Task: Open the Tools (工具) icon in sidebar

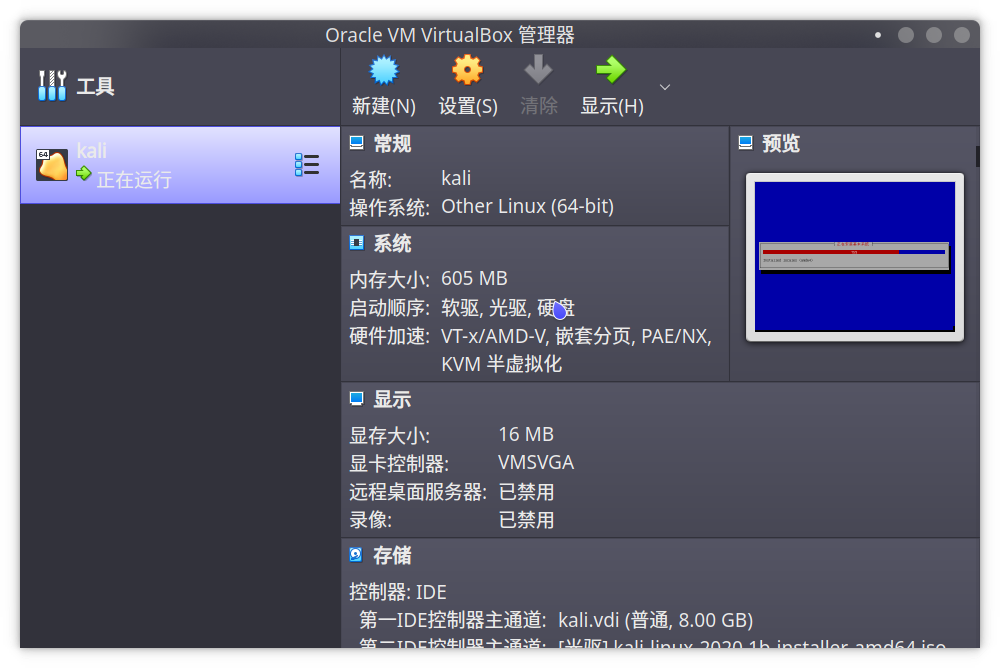Action: (x=52, y=85)
